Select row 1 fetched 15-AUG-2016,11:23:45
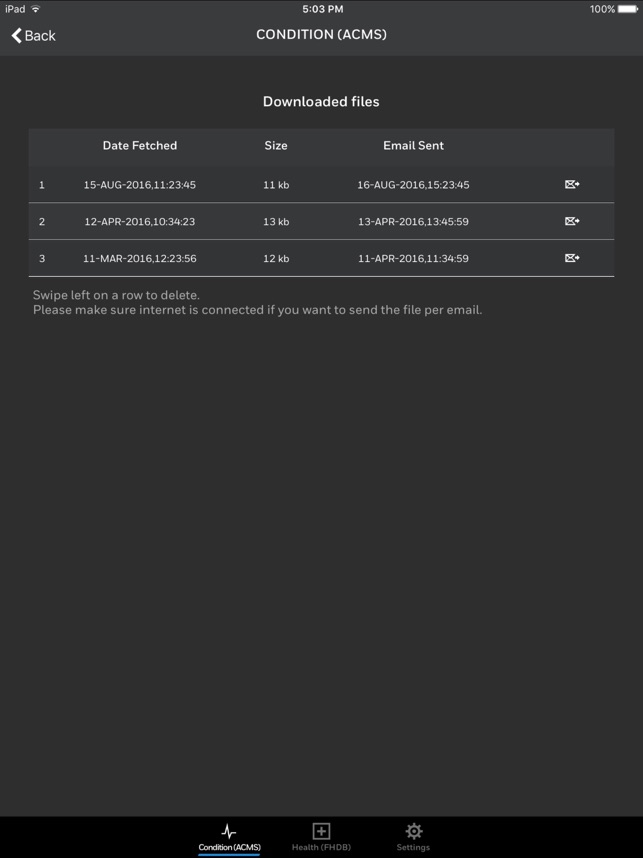This screenshot has width=643, height=858. (139, 185)
